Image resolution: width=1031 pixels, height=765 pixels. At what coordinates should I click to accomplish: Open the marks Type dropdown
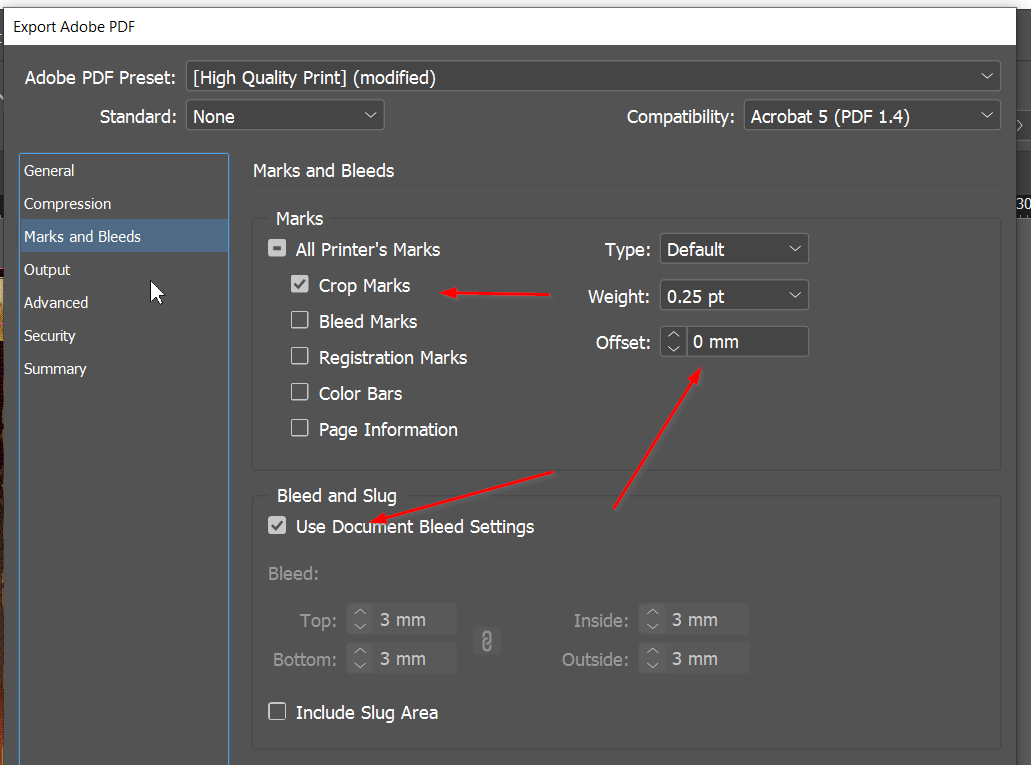coord(733,250)
